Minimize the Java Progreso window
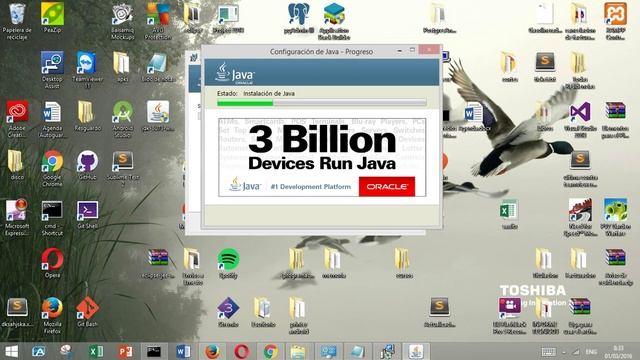This screenshot has width=640, height=360. tap(399, 51)
